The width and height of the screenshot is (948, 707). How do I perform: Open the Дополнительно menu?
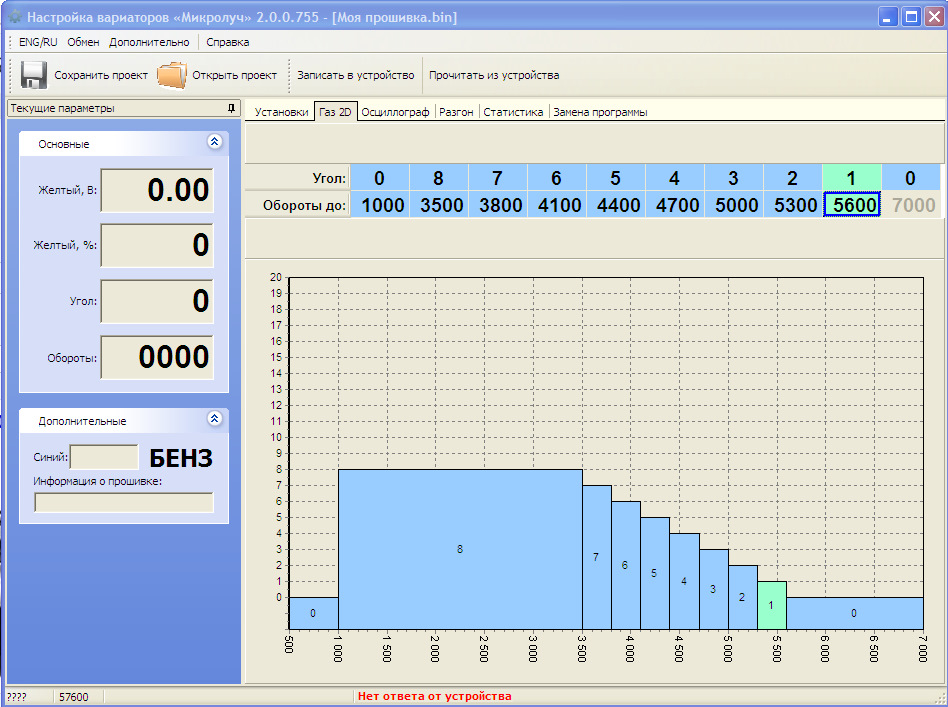pyautogui.click(x=149, y=42)
